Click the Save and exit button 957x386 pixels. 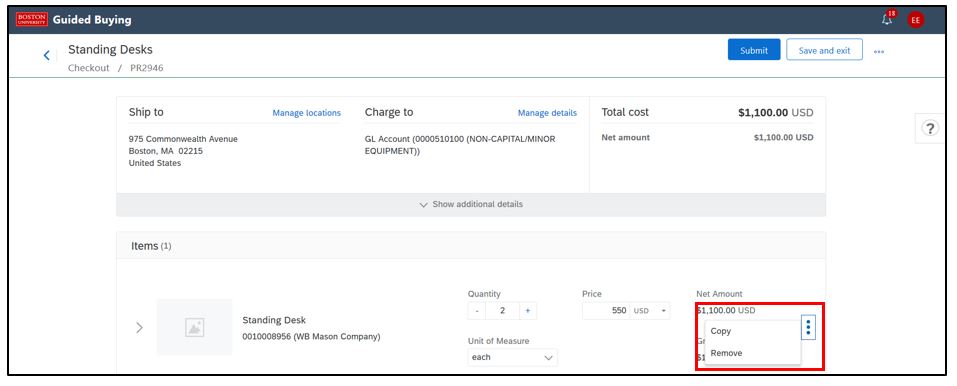[825, 50]
